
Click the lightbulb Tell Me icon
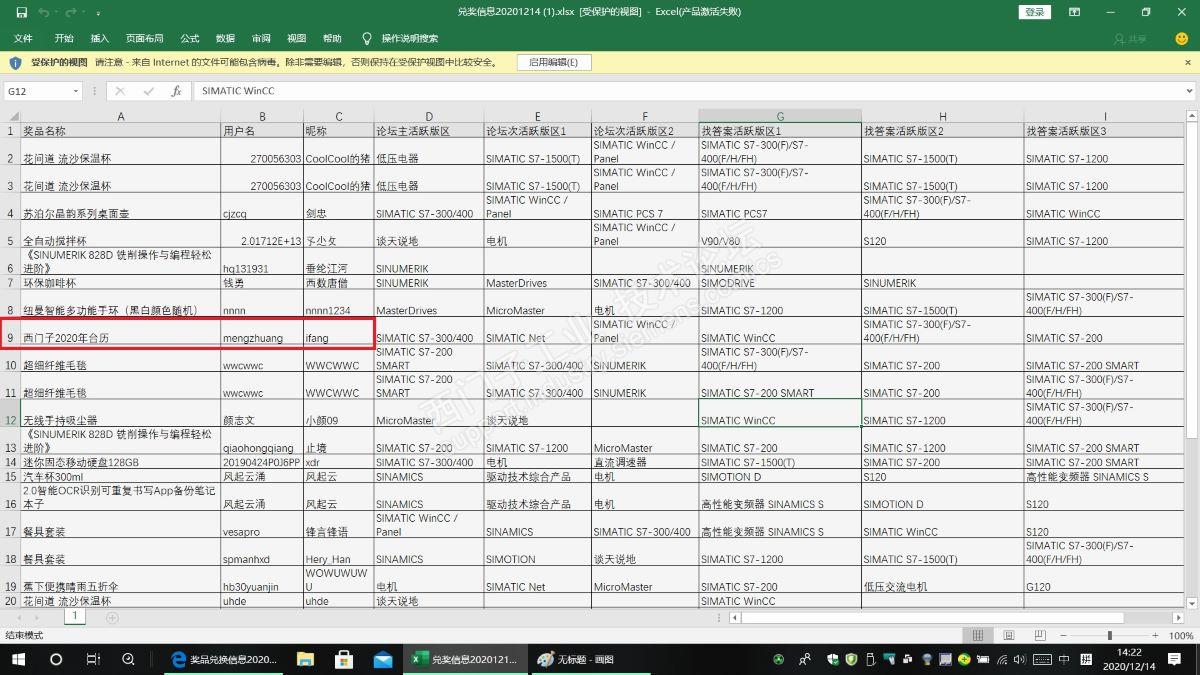tap(367, 38)
